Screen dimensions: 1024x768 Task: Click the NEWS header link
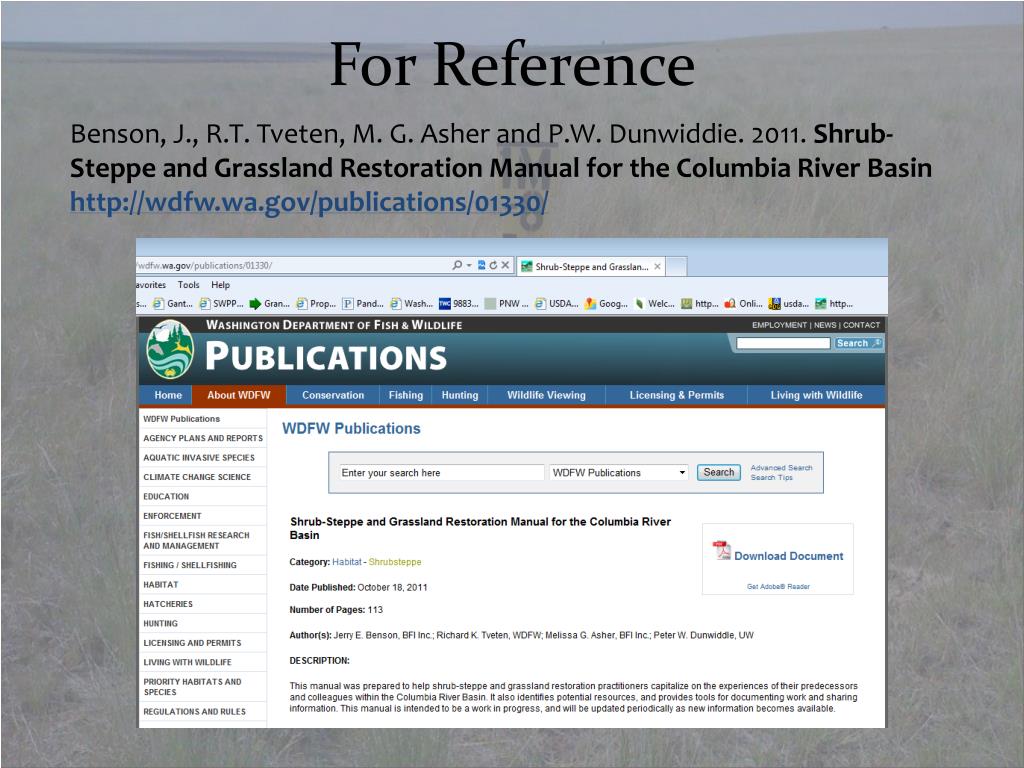pyautogui.click(x=825, y=325)
